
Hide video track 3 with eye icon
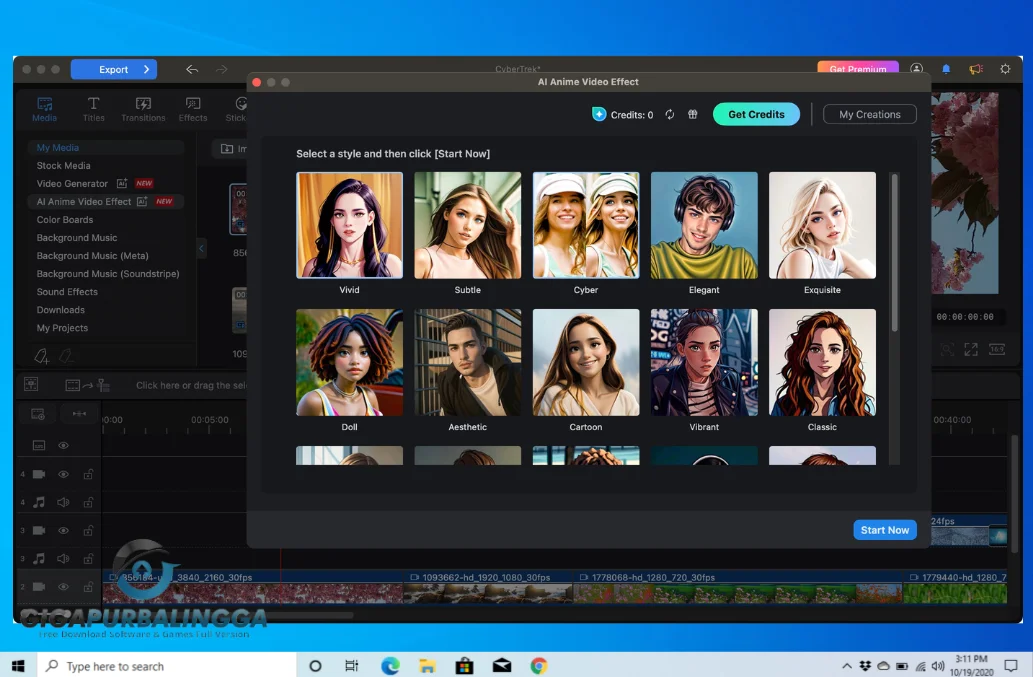[63, 530]
